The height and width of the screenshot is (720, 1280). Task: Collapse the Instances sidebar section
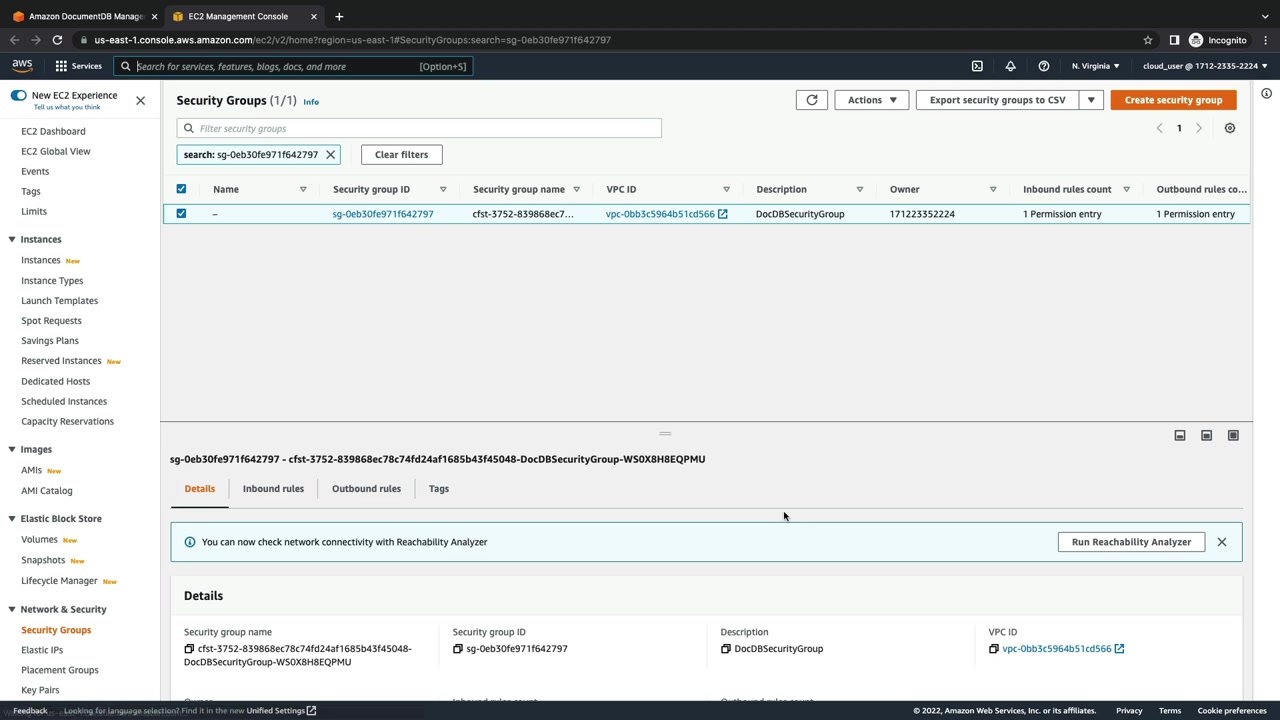click(12, 240)
